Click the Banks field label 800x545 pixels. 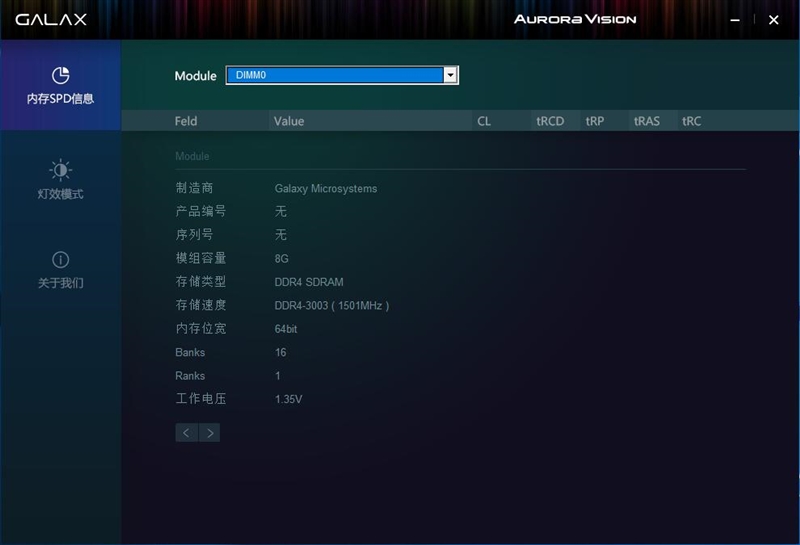[190, 352]
